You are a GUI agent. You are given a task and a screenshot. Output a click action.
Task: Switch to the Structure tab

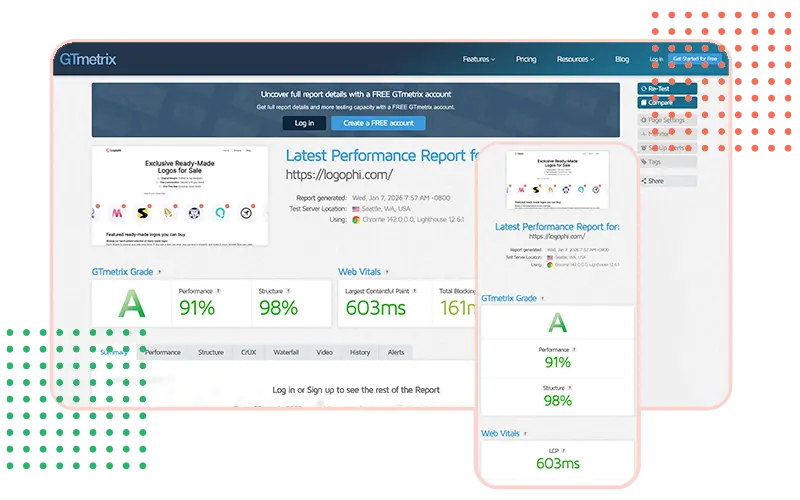click(211, 352)
